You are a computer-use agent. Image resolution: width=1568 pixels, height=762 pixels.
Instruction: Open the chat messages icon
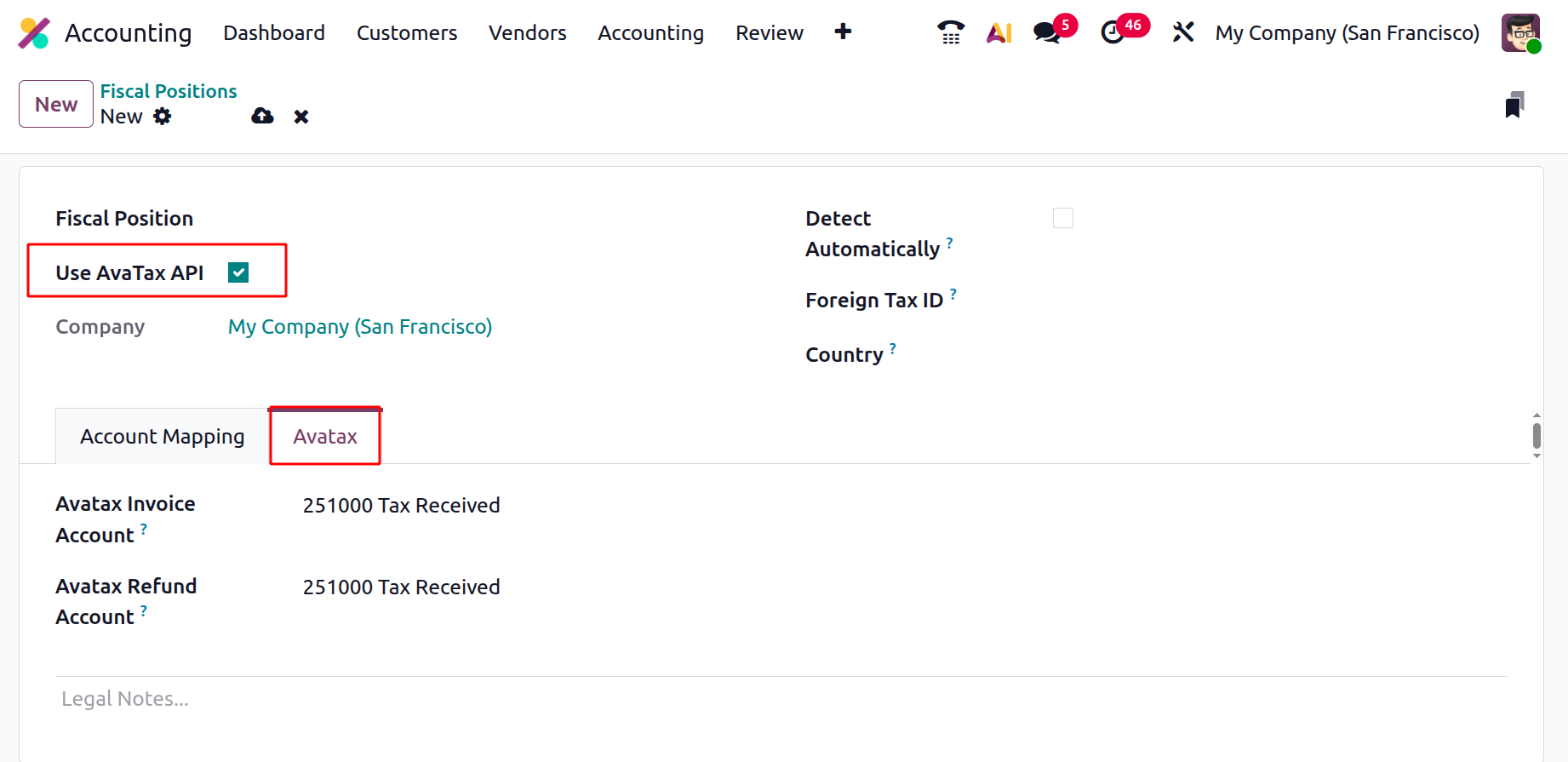1046,33
